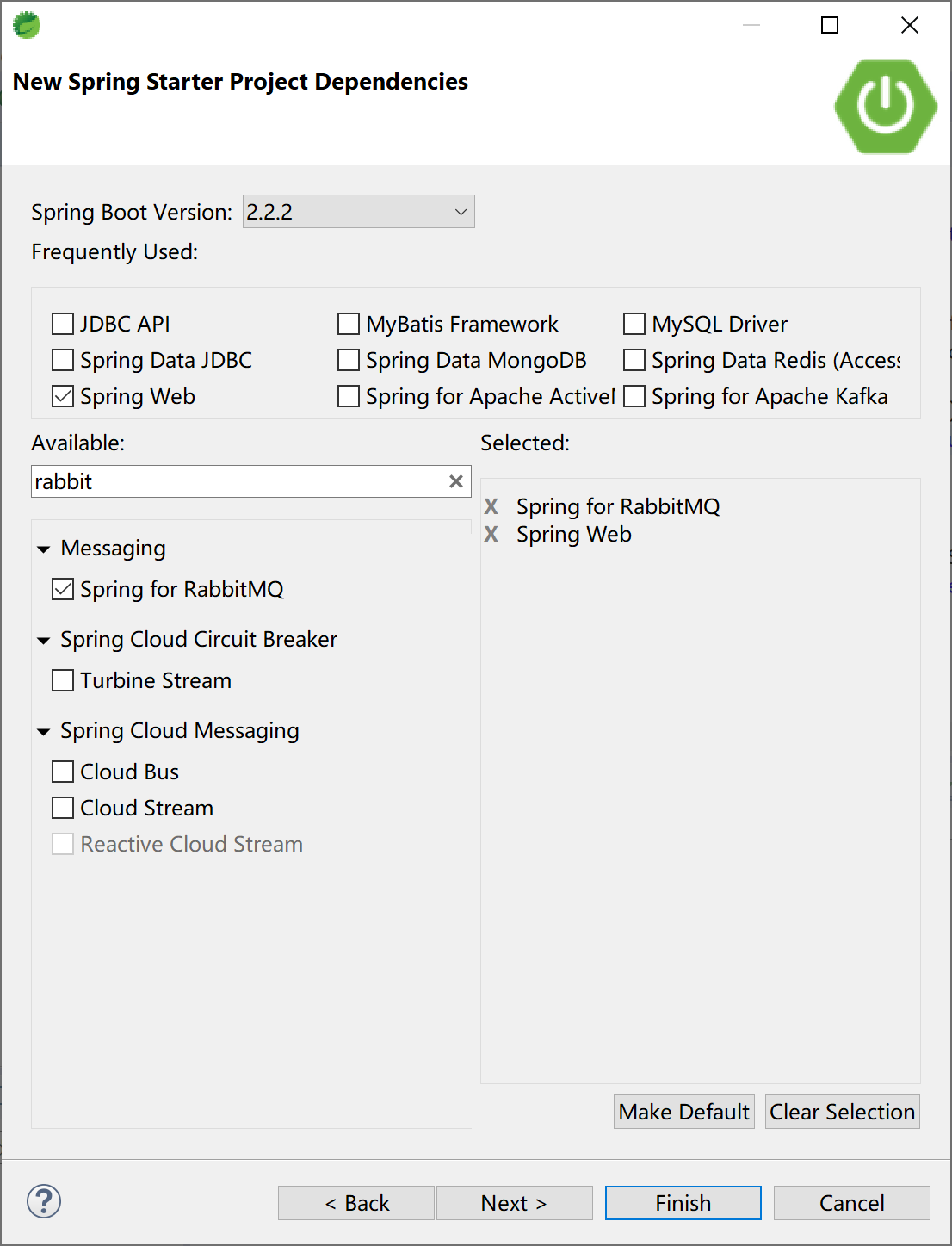Remove Spring for RabbitMQ from Selected list
This screenshot has height=1246, width=952.
point(491,506)
